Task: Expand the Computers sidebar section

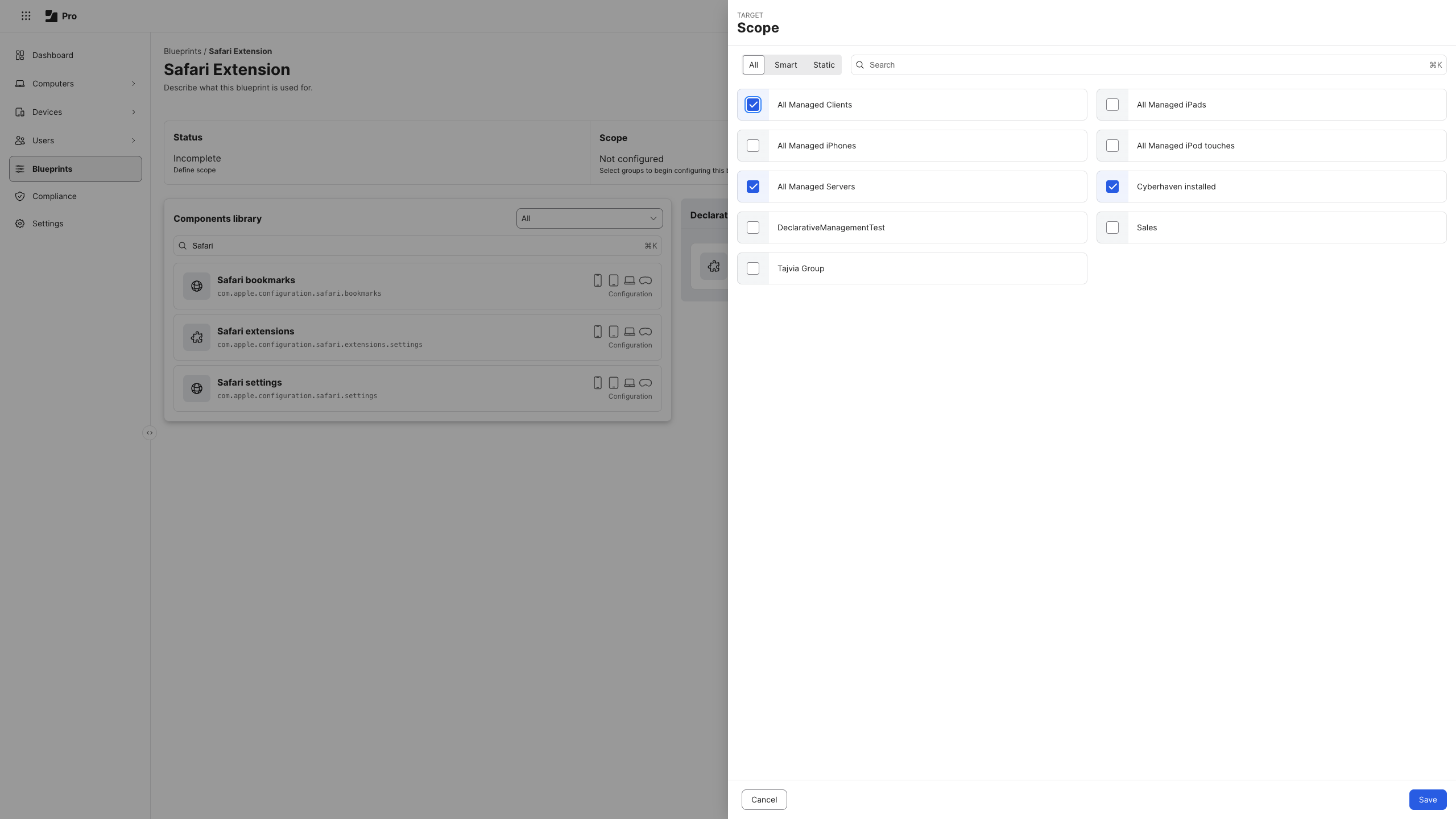Action: (x=134, y=84)
